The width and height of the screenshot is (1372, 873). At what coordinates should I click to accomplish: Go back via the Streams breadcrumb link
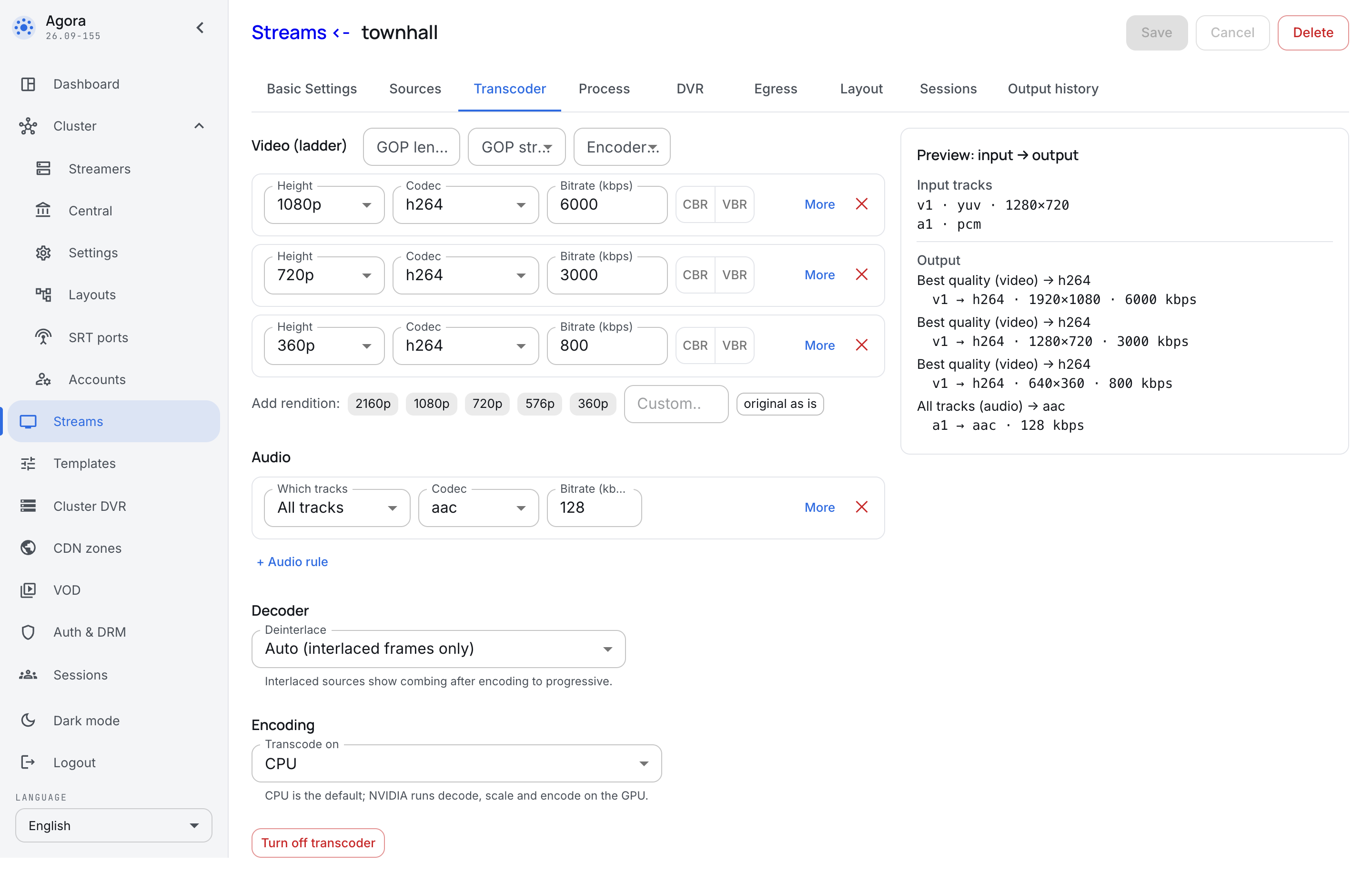289,32
